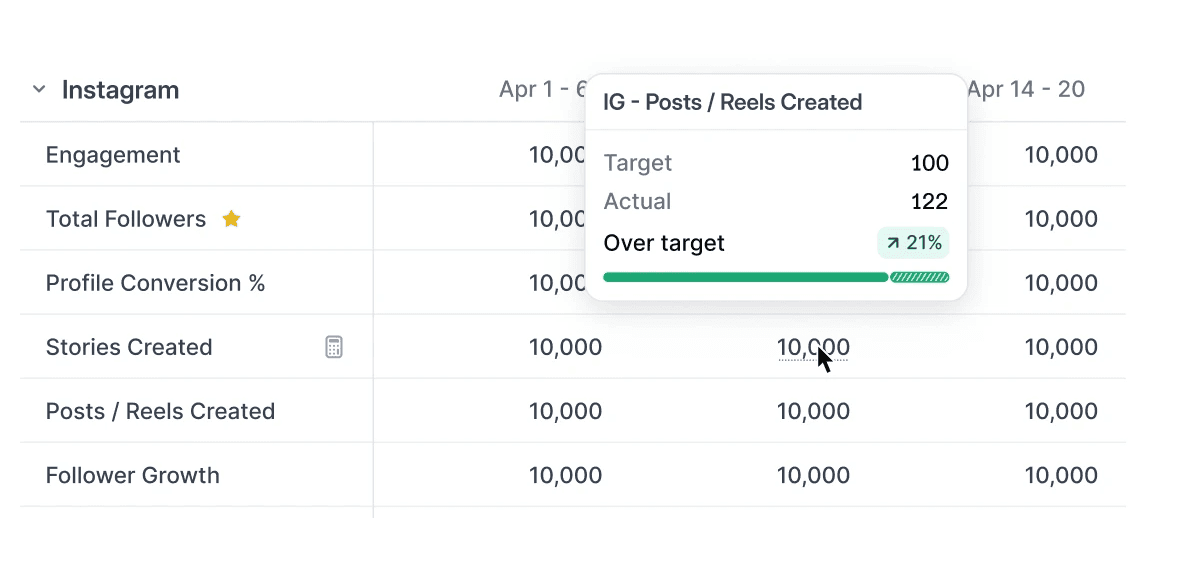The image size is (1194, 574).
Task: Click Posts / Reels Created middle column value
Action: (813, 411)
